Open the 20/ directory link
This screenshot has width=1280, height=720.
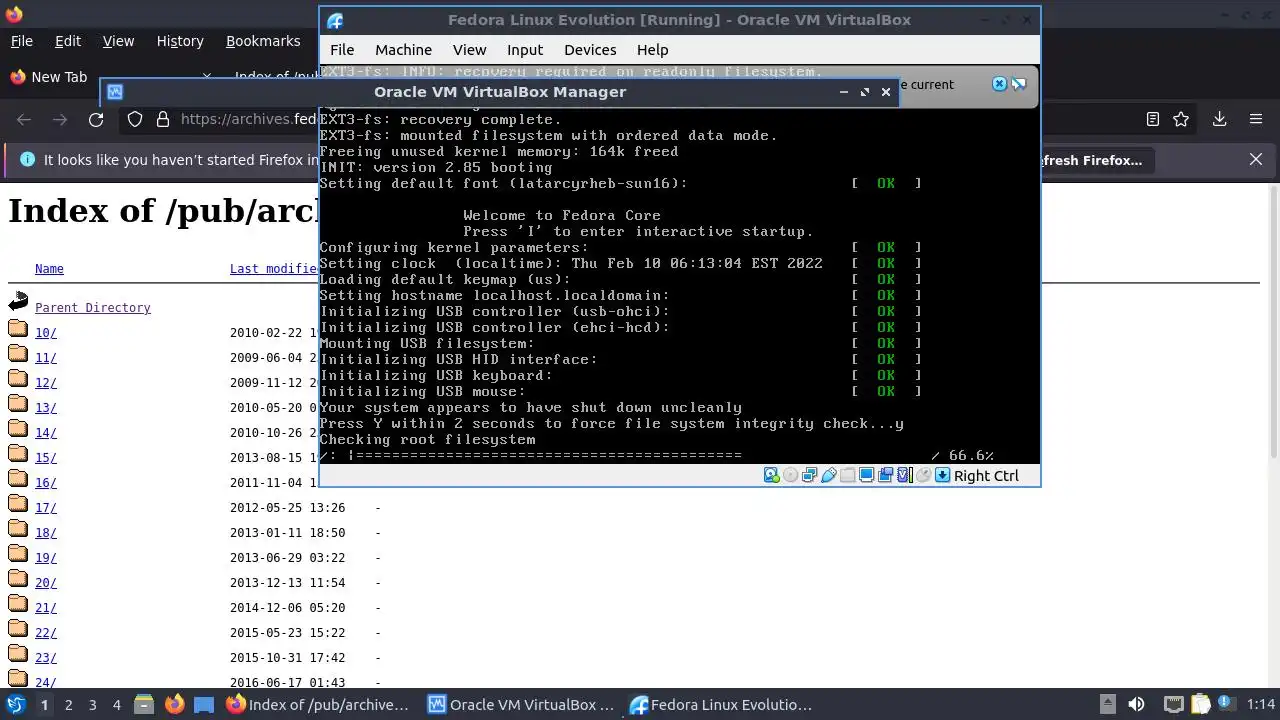pyautogui.click(x=46, y=583)
